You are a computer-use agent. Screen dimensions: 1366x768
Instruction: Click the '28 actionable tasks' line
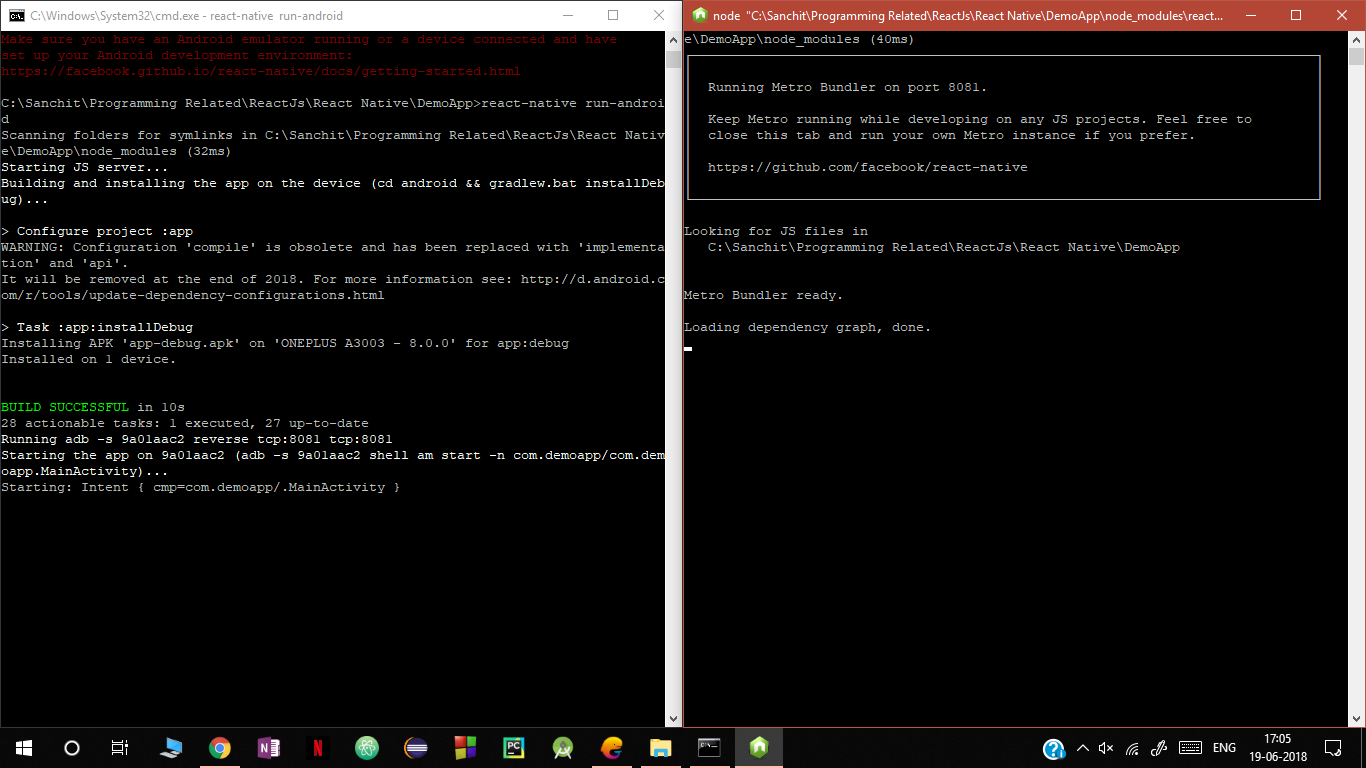(185, 423)
